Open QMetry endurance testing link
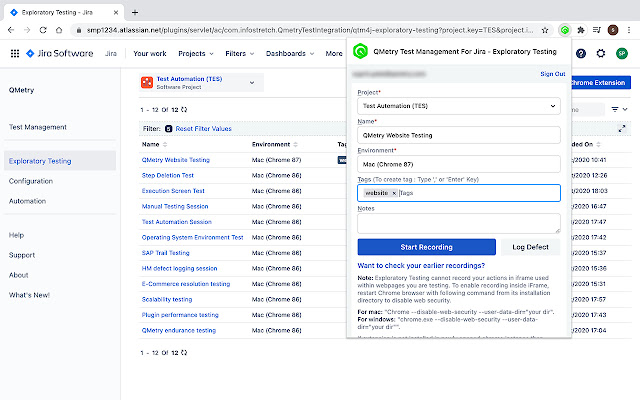 click(178, 331)
